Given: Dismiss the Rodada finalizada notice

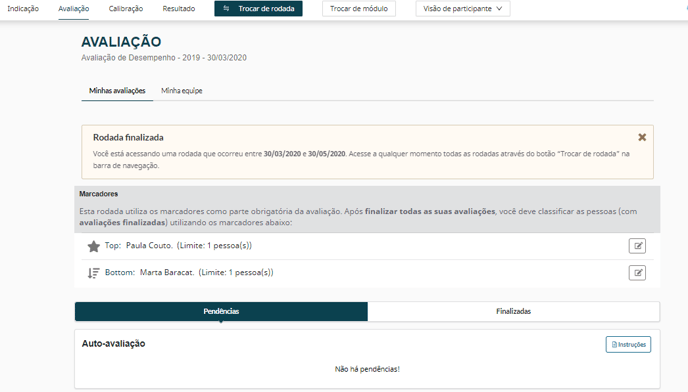Looking at the screenshot, I should 642,137.
